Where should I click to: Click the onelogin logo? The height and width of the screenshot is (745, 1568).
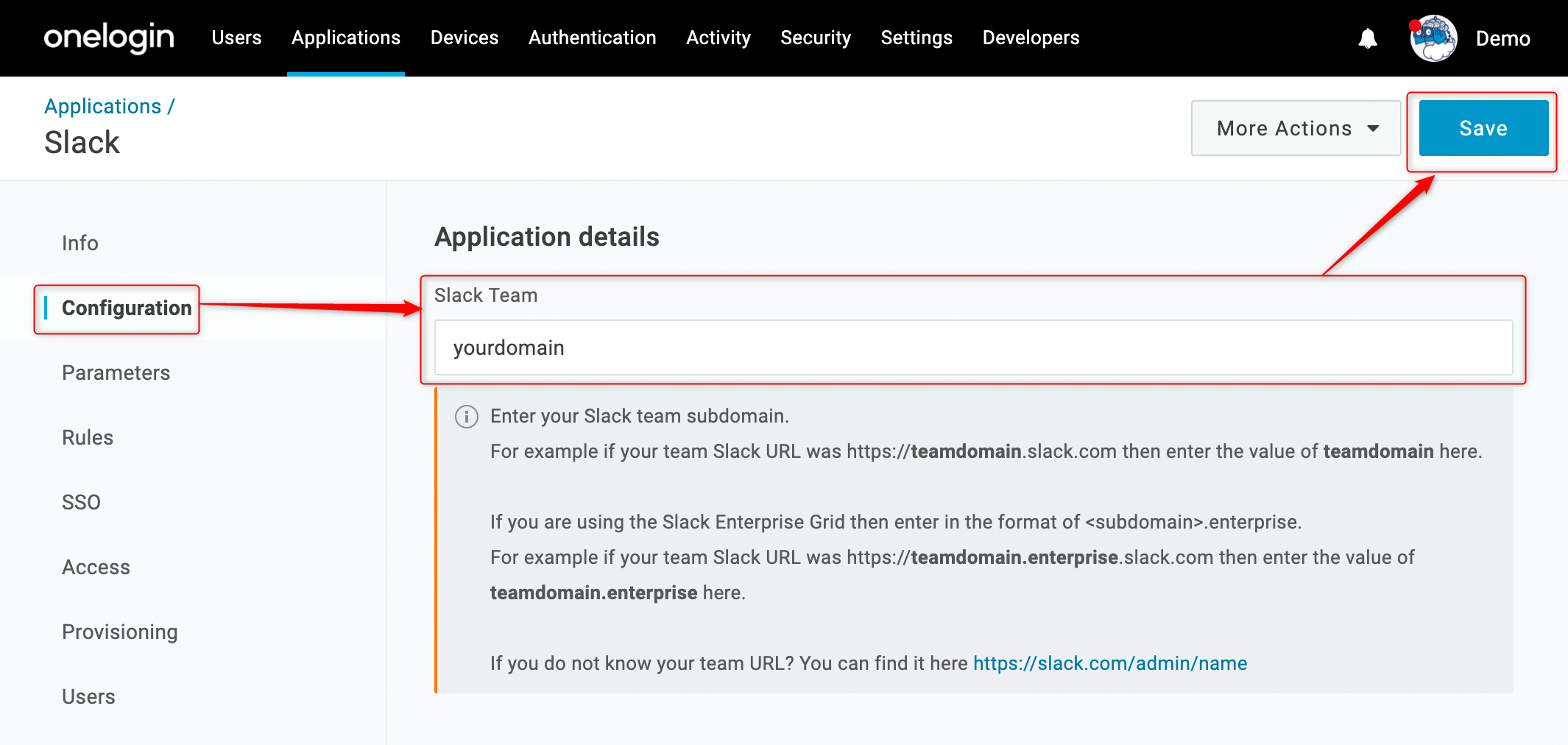(109, 38)
